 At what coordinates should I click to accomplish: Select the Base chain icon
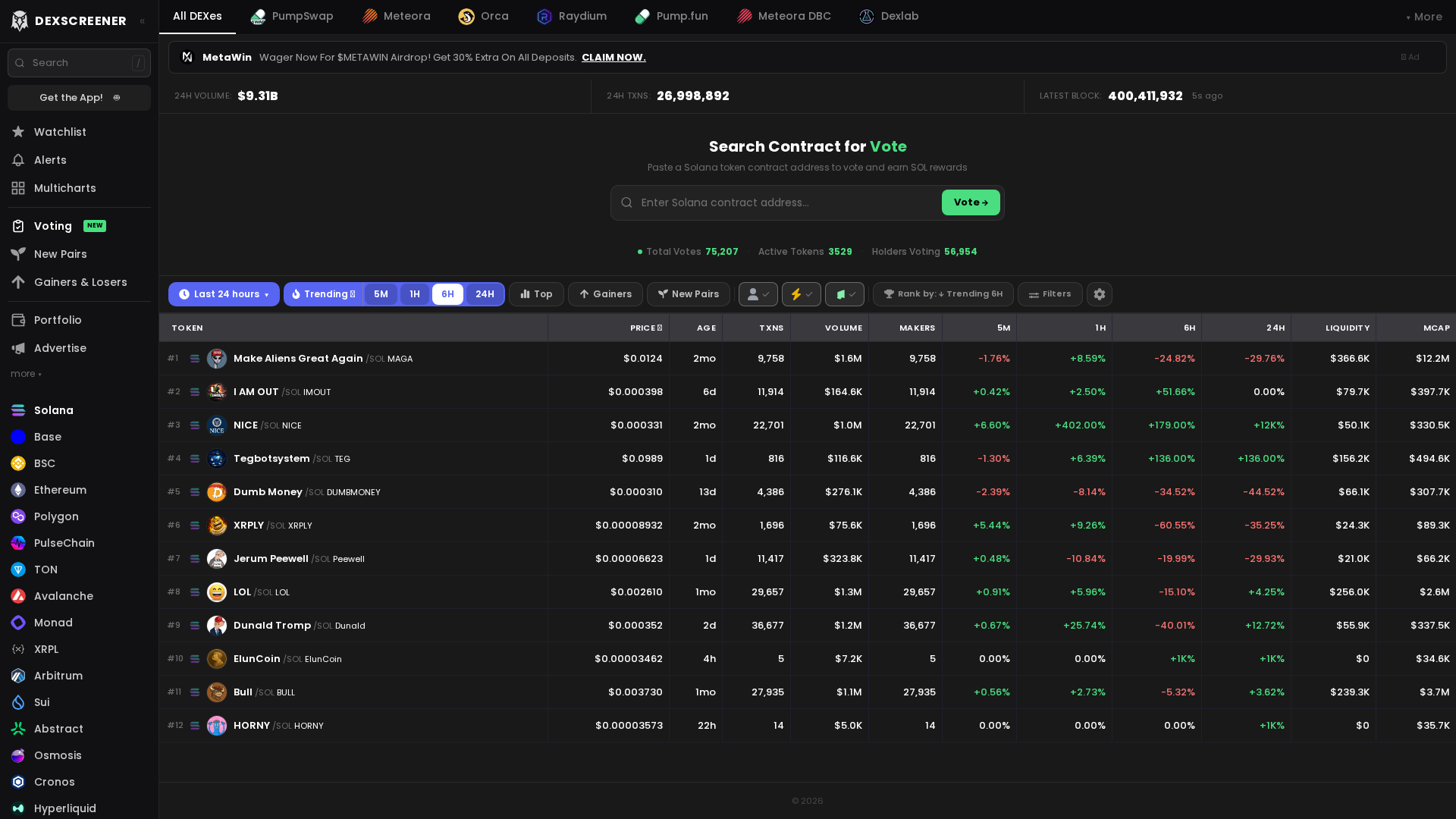[x=18, y=437]
